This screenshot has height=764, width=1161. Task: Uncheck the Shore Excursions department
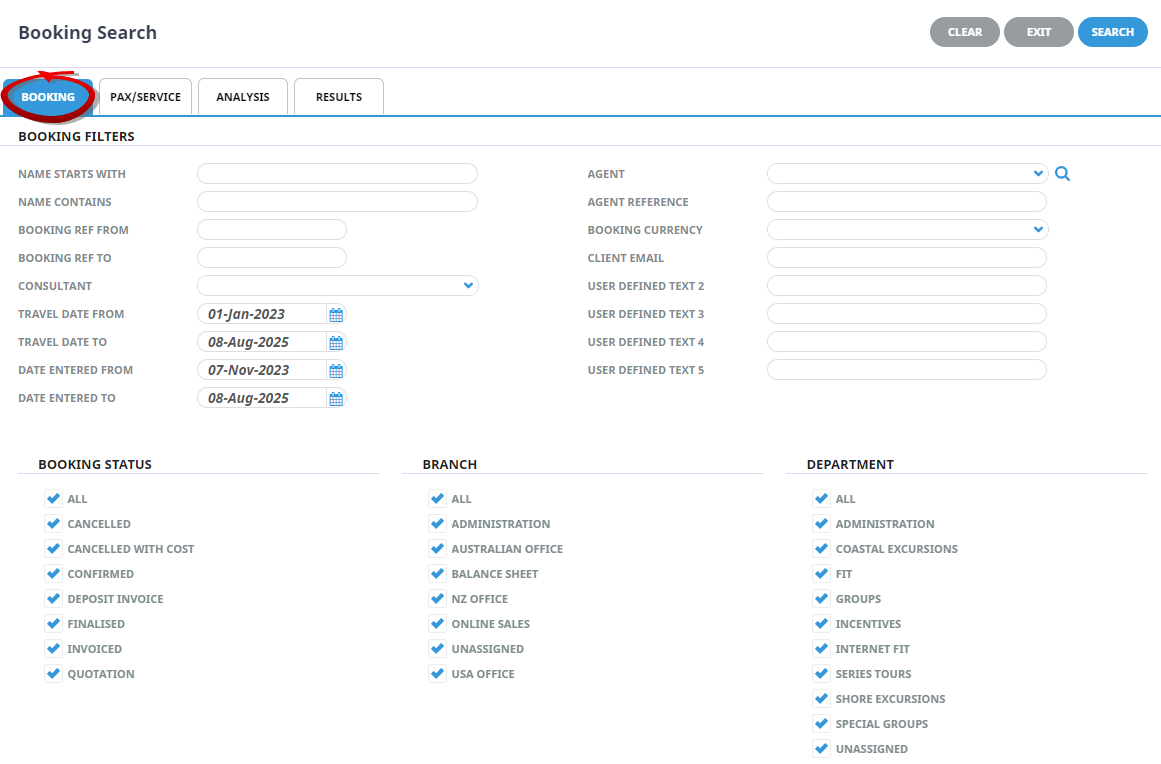tap(822, 699)
